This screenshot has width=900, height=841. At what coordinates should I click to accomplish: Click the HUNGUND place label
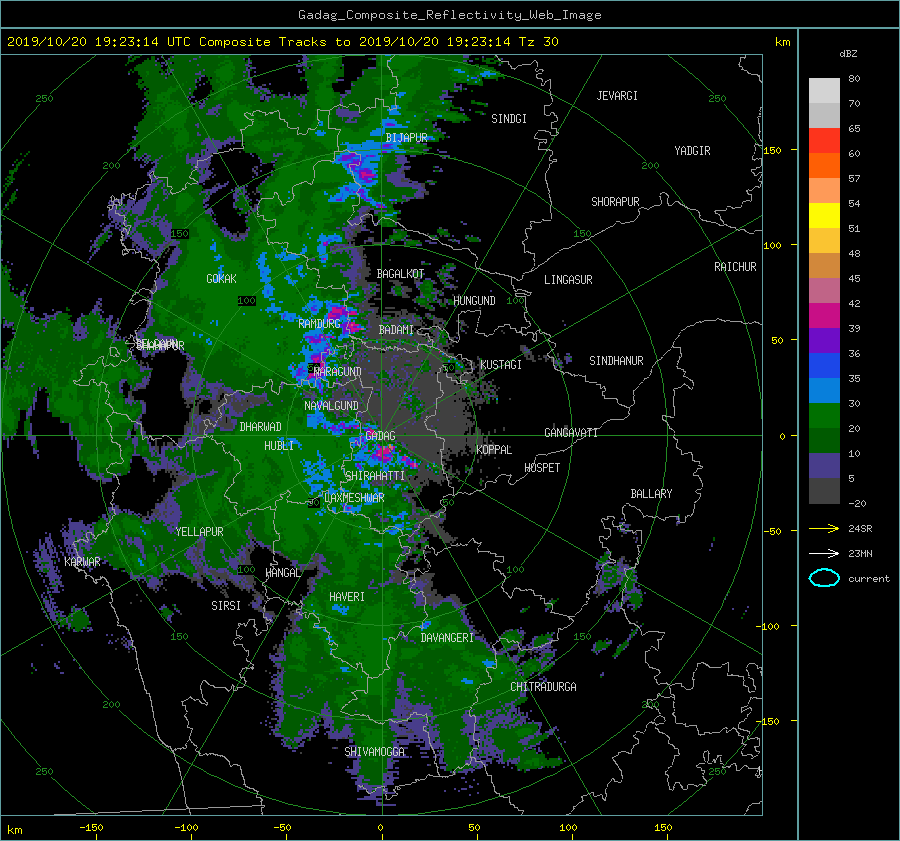(474, 301)
